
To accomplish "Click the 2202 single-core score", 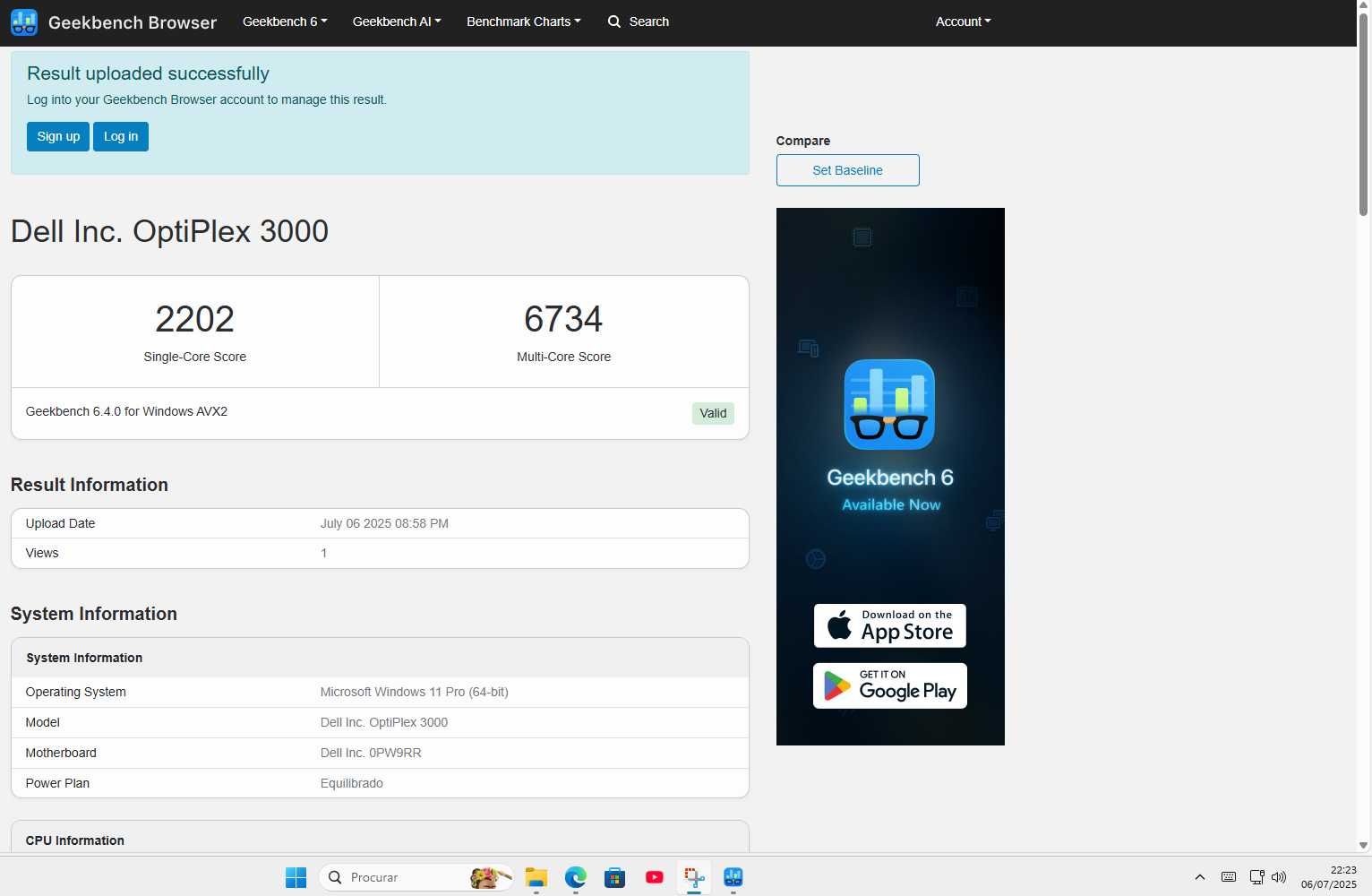I will (x=194, y=319).
